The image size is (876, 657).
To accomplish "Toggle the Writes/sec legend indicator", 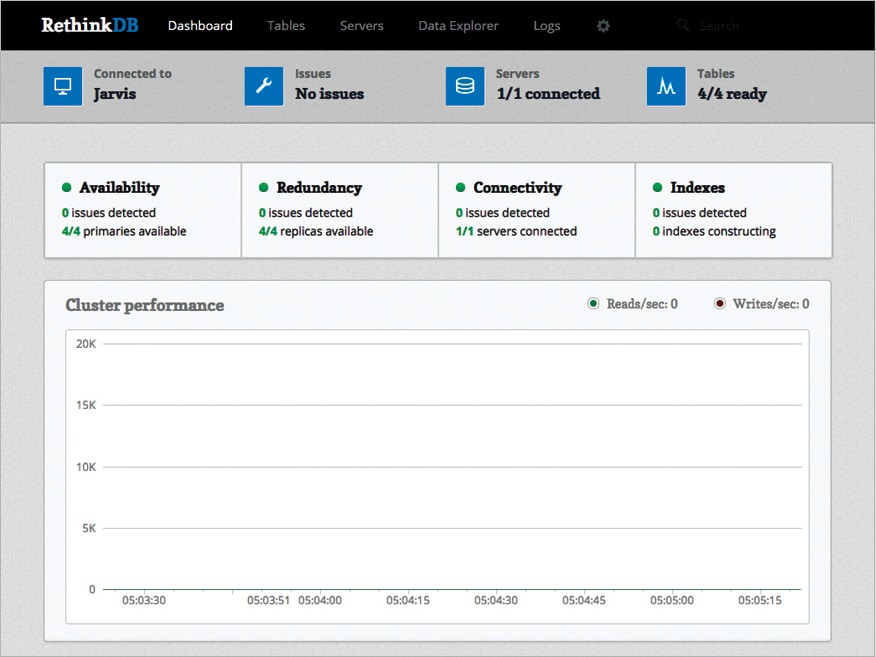I will tap(720, 304).
